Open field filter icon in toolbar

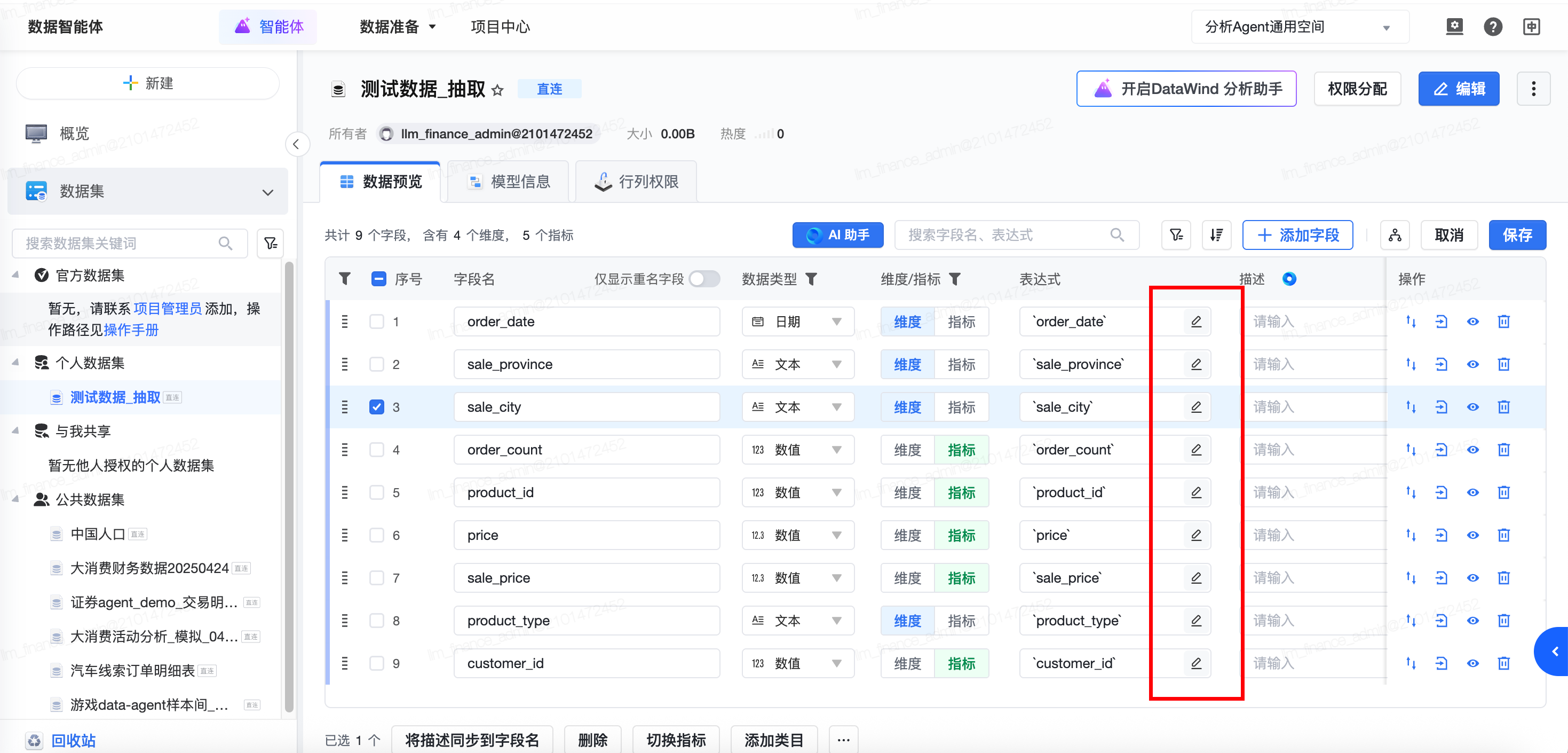click(x=1176, y=234)
